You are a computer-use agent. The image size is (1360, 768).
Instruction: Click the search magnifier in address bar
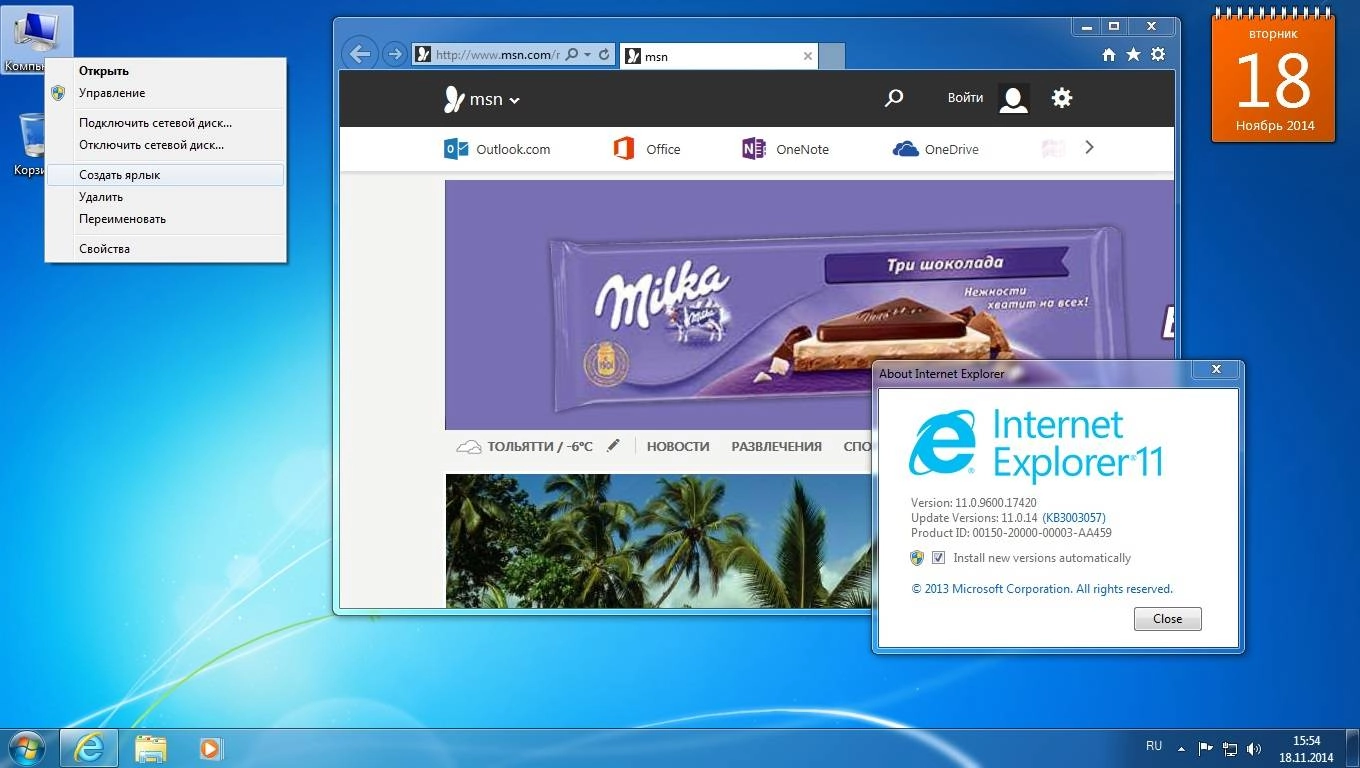pyautogui.click(x=571, y=55)
